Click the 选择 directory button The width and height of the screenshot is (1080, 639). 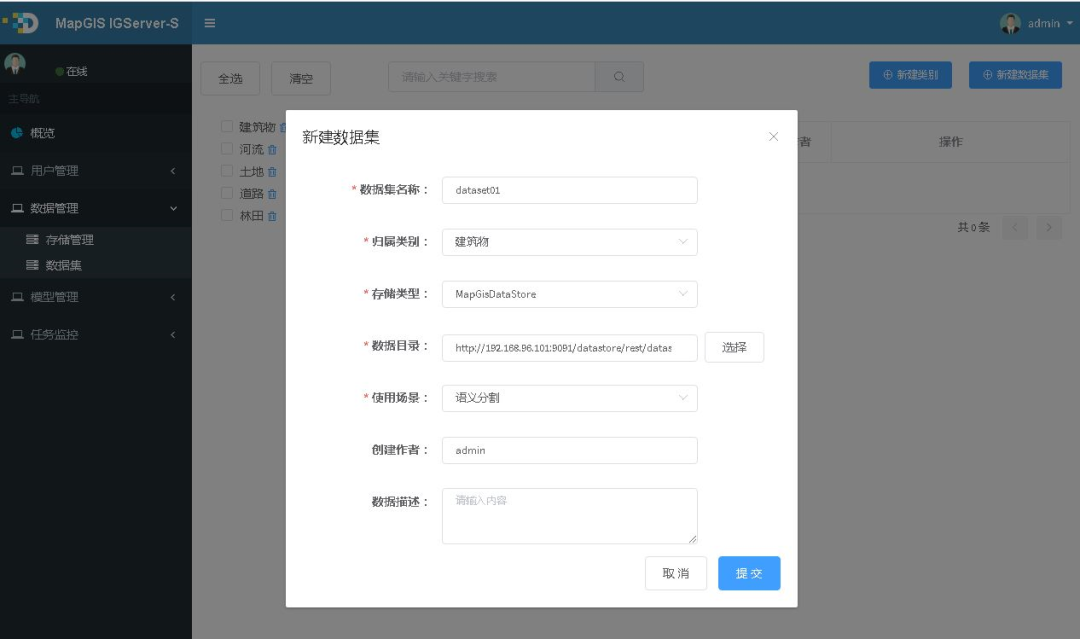tap(734, 347)
